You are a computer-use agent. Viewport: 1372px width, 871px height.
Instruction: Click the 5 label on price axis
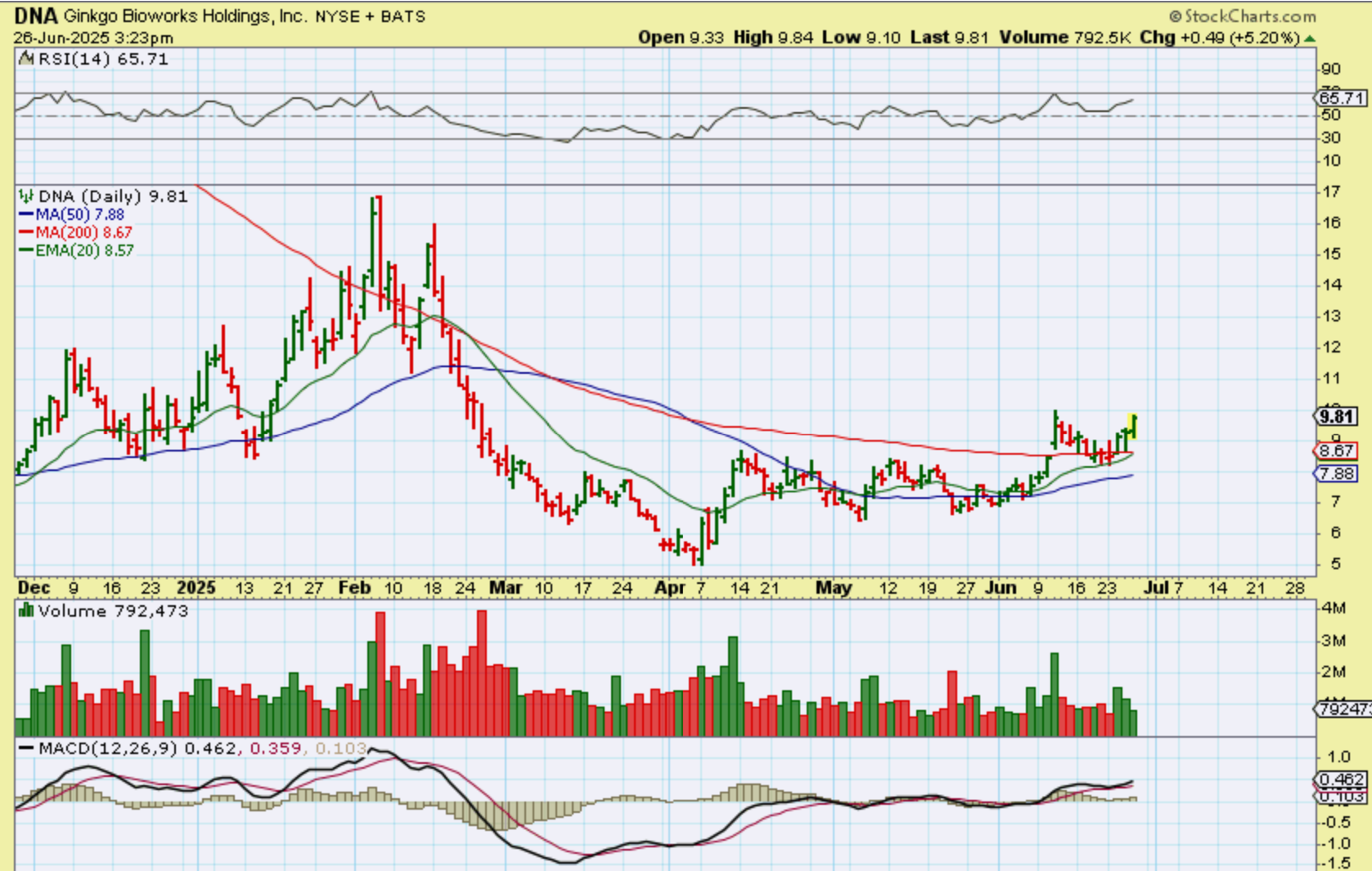click(1335, 564)
